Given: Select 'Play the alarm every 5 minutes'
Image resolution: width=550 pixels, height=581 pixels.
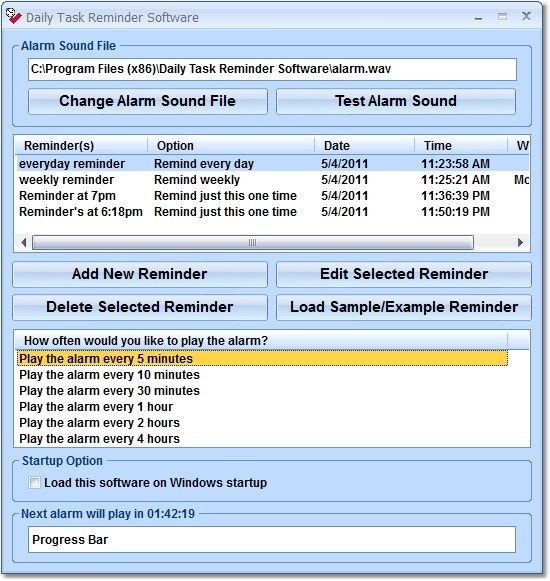Looking at the screenshot, I should [262, 359].
